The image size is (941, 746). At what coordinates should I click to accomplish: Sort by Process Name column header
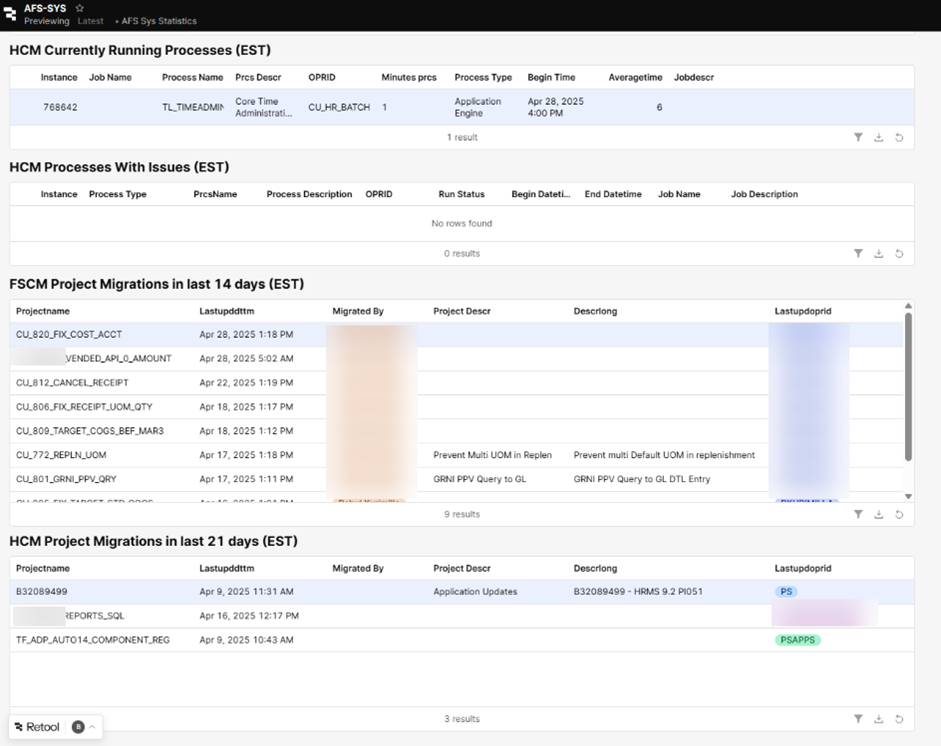click(x=193, y=77)
